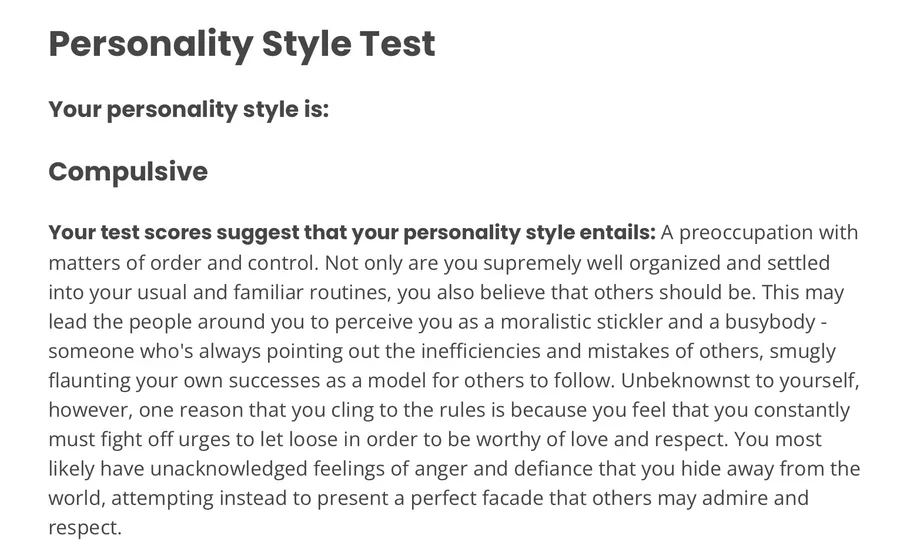The height and width of the screenshot is (559, 900).
Task: Select the 'Compulsive' result heading
Action: point(128,171)
